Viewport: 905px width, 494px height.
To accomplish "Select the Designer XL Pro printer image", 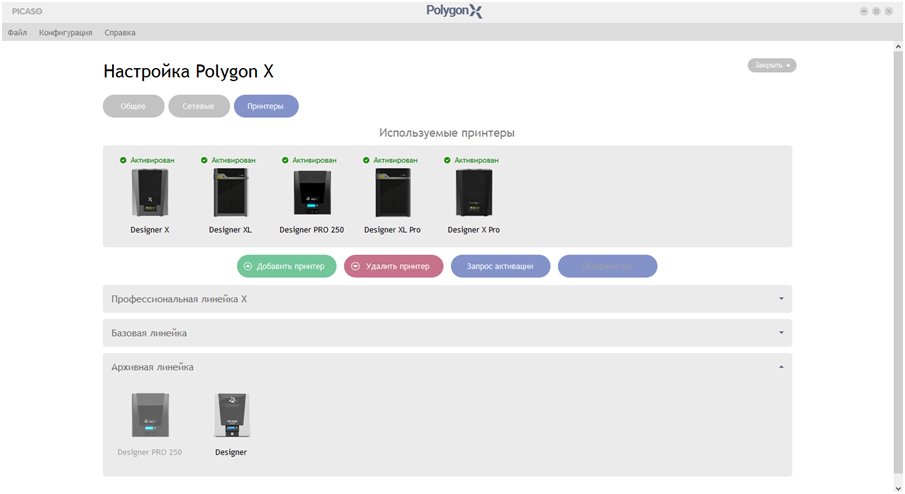I will (393, 192).
